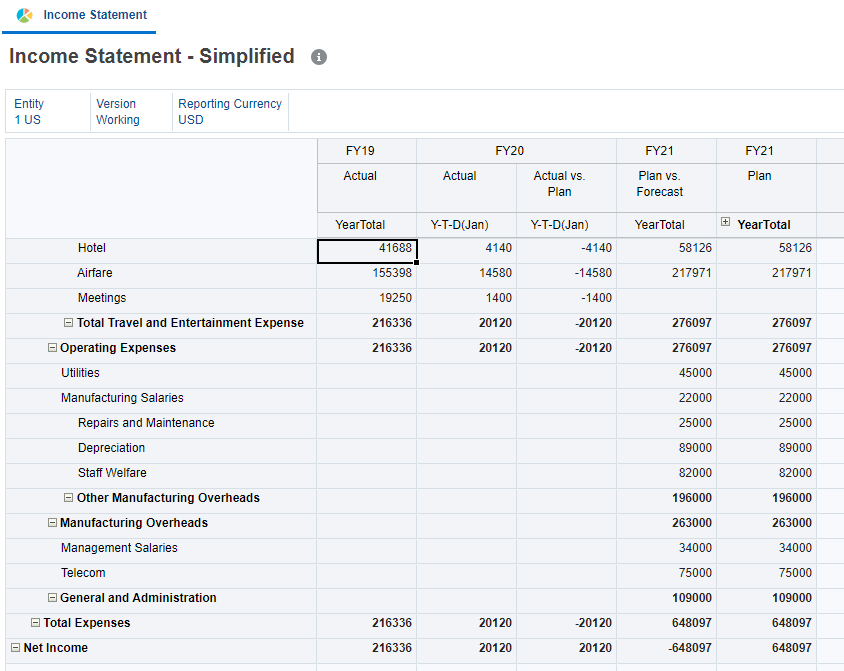Open the Entity 1 US selector
This screenshot has height=671, width=844.
pyautogui.click(x=29, y=111)
